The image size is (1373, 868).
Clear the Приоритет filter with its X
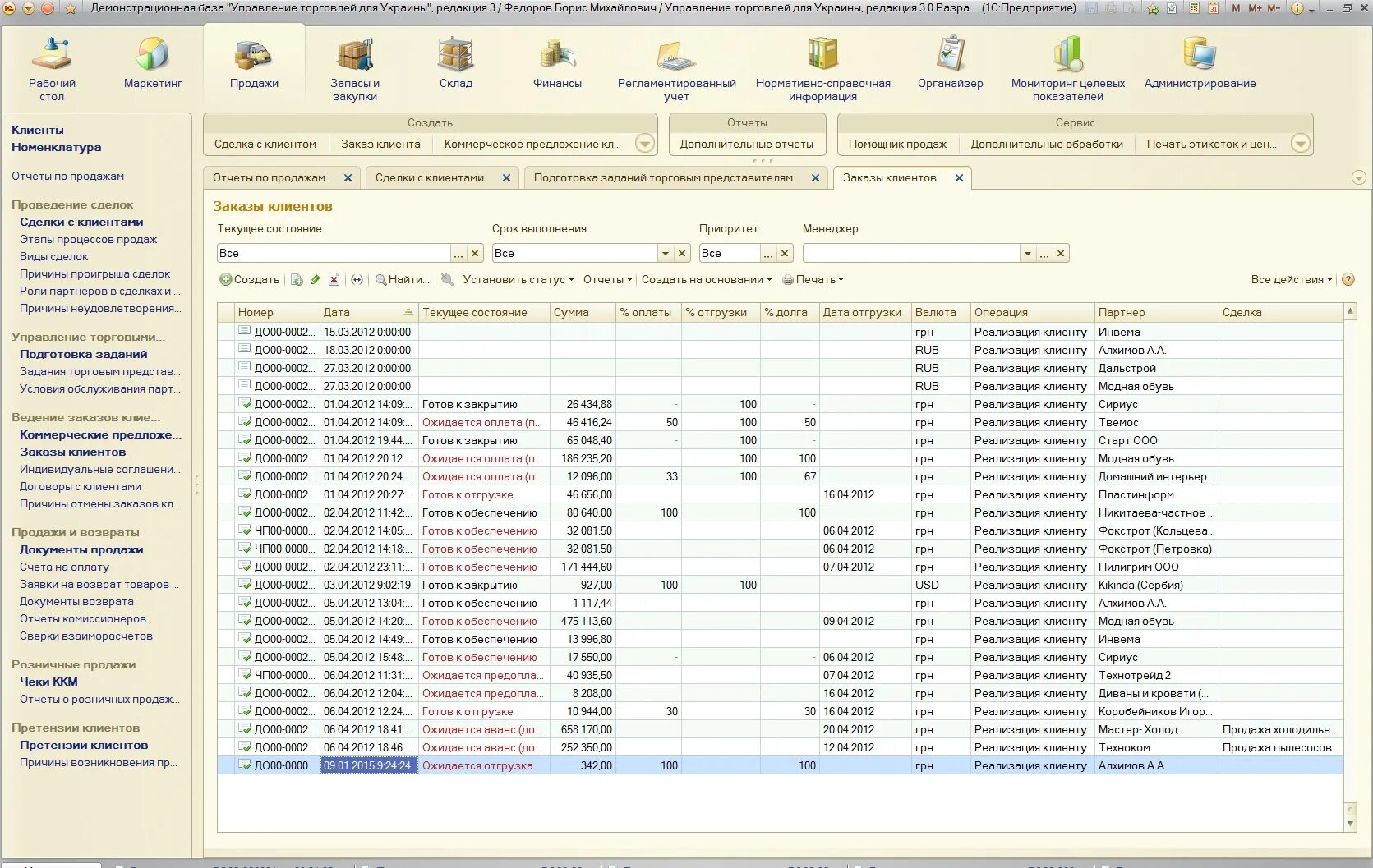coord(785,254)
